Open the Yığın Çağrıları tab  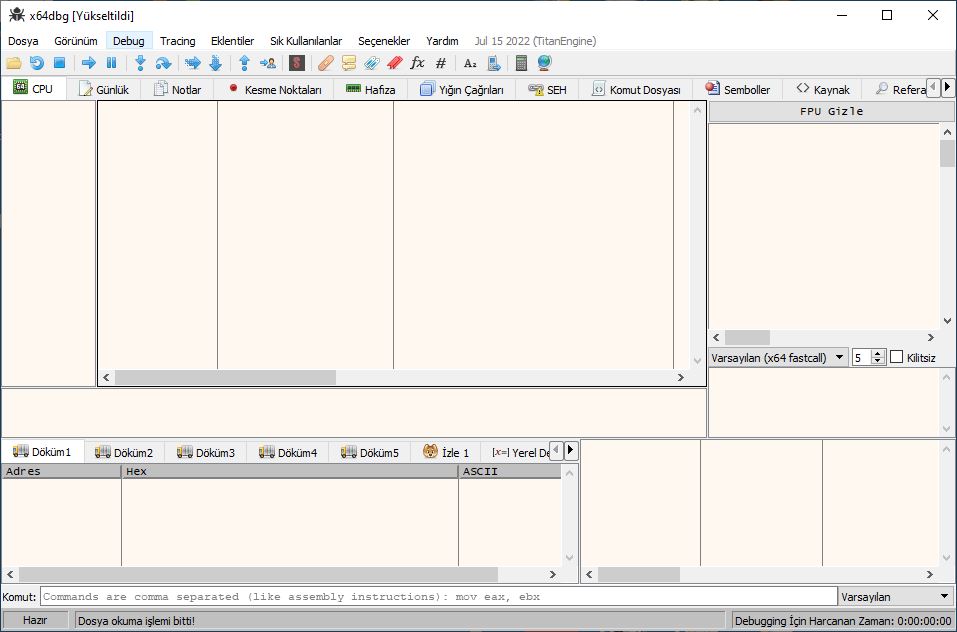461,90
